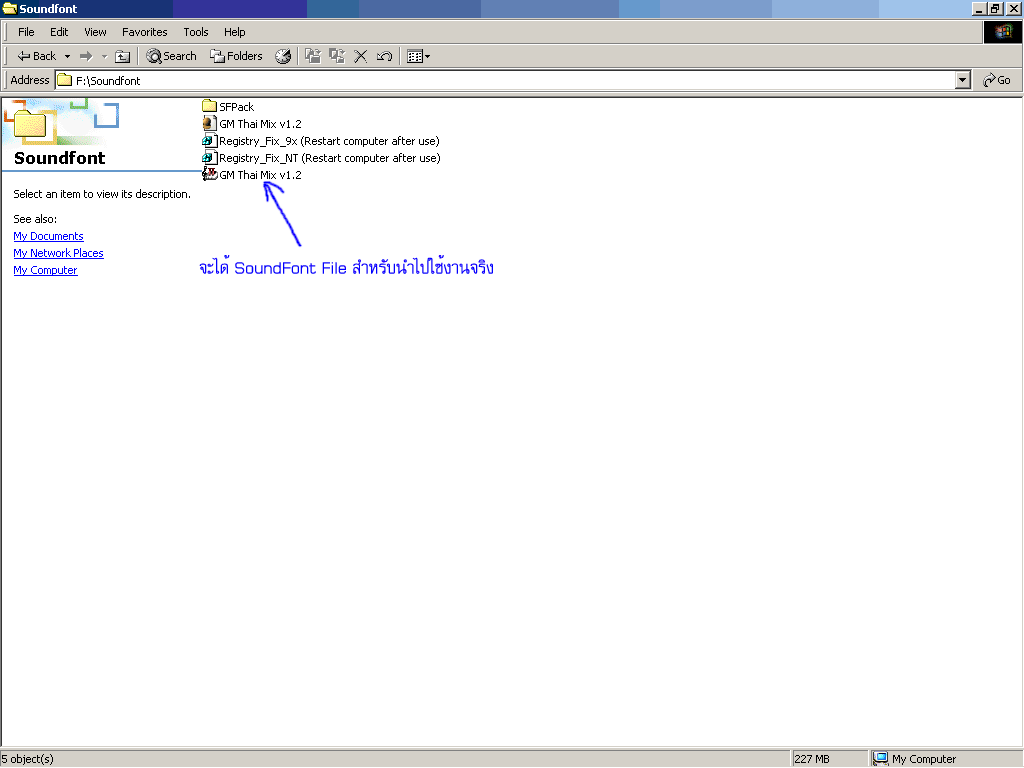Click the 5 object(s) status text

pos(27,759)
